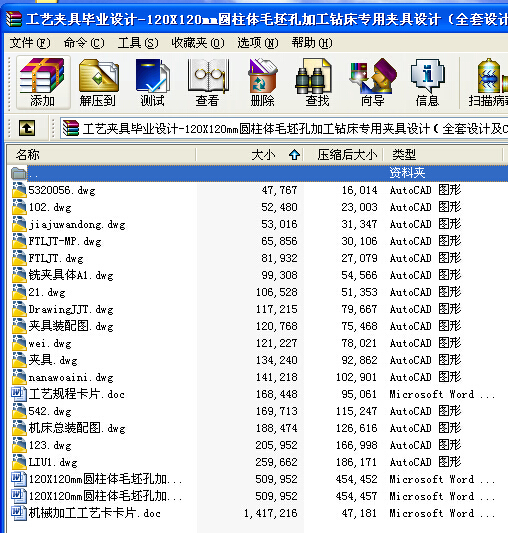This screenshot has width=508, height=533.
Task: Sort by Name (名称) column header
Action: [101, 155]
